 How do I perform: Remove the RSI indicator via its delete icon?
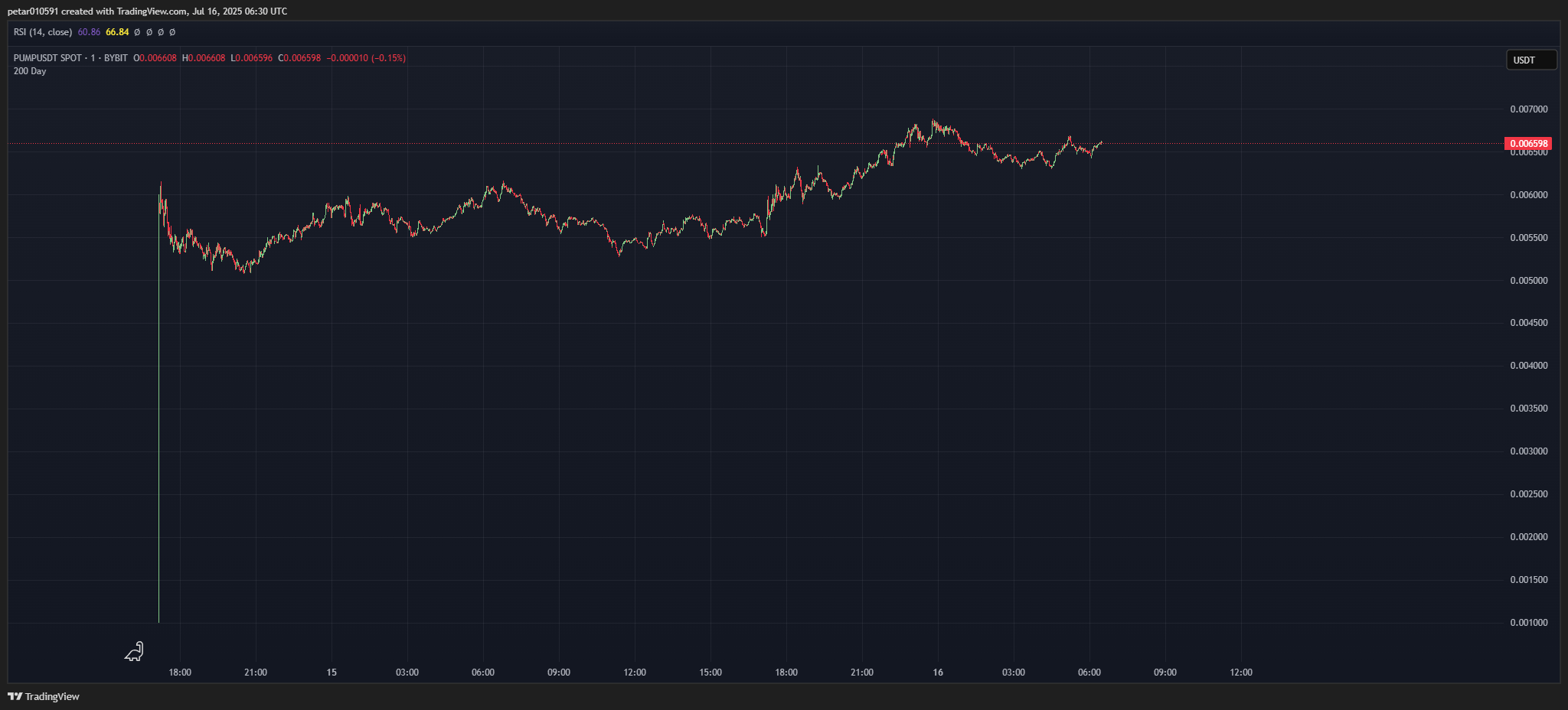[x=161, y=32]
